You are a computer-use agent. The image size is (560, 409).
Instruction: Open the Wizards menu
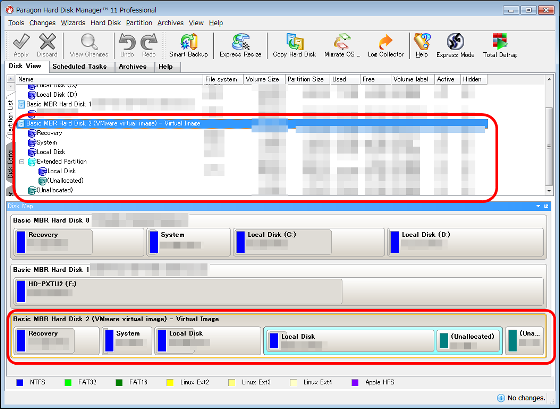pyautogui.click(x=73, y=23)
